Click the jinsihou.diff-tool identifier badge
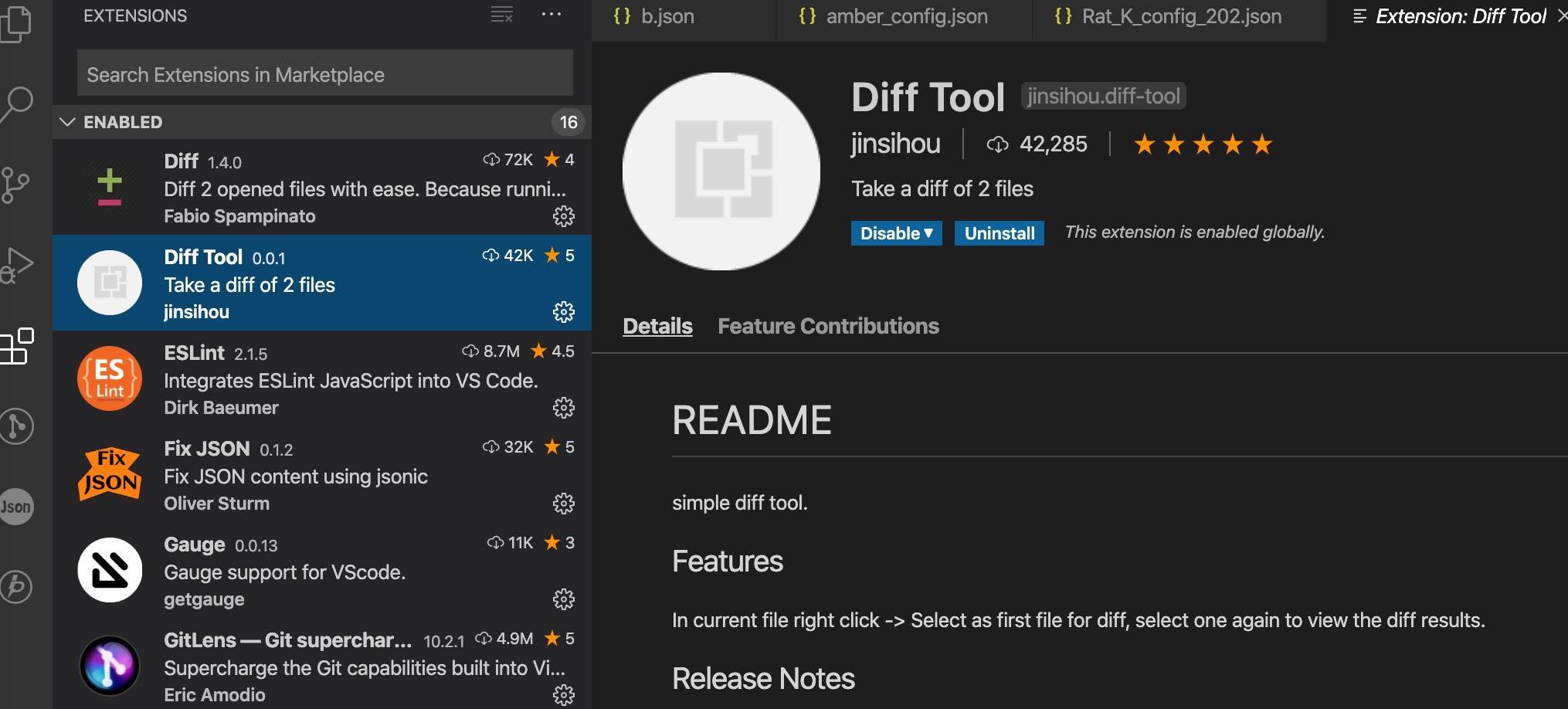1568x709 pixels. click(x=1103, y=96)
